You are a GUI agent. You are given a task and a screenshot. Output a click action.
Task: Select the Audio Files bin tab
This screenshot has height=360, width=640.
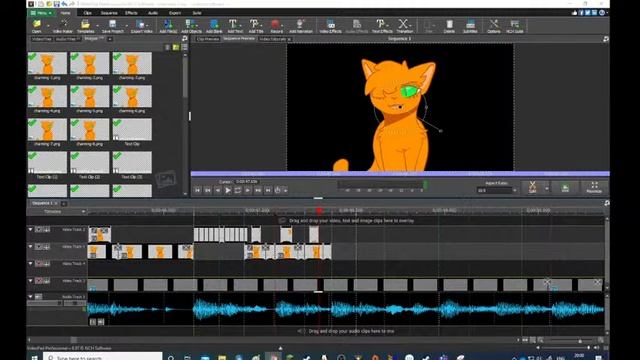point(67,39)
